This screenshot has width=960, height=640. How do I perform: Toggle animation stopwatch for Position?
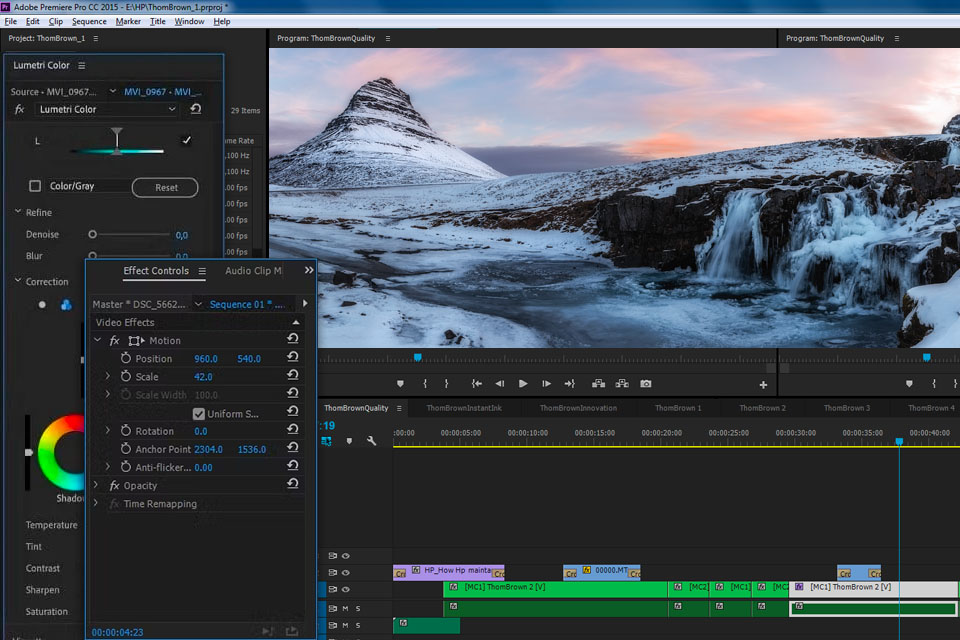click(x=126, y=358)
